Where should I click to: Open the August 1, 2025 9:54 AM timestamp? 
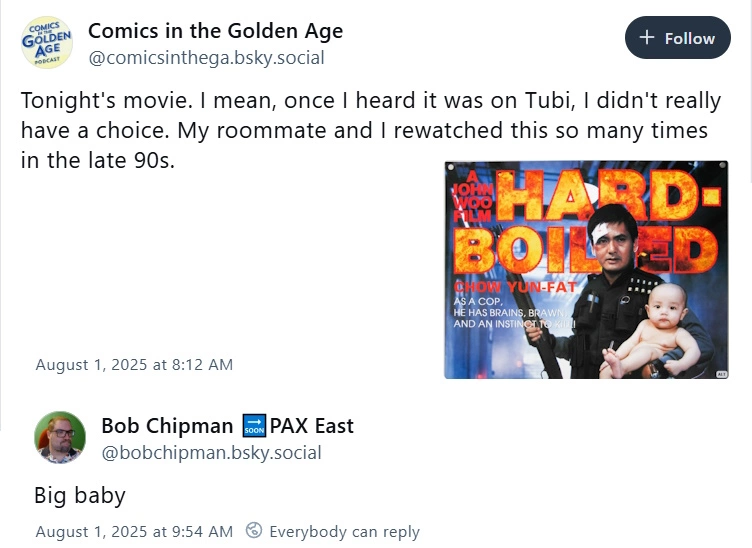134,532
